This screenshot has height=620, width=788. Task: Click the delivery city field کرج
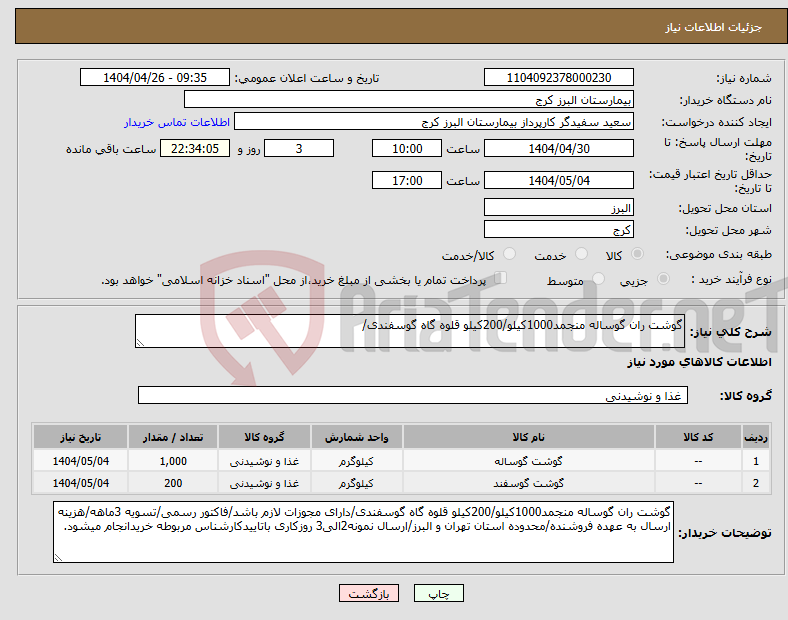pyautogui.click(x=558, y=229)
